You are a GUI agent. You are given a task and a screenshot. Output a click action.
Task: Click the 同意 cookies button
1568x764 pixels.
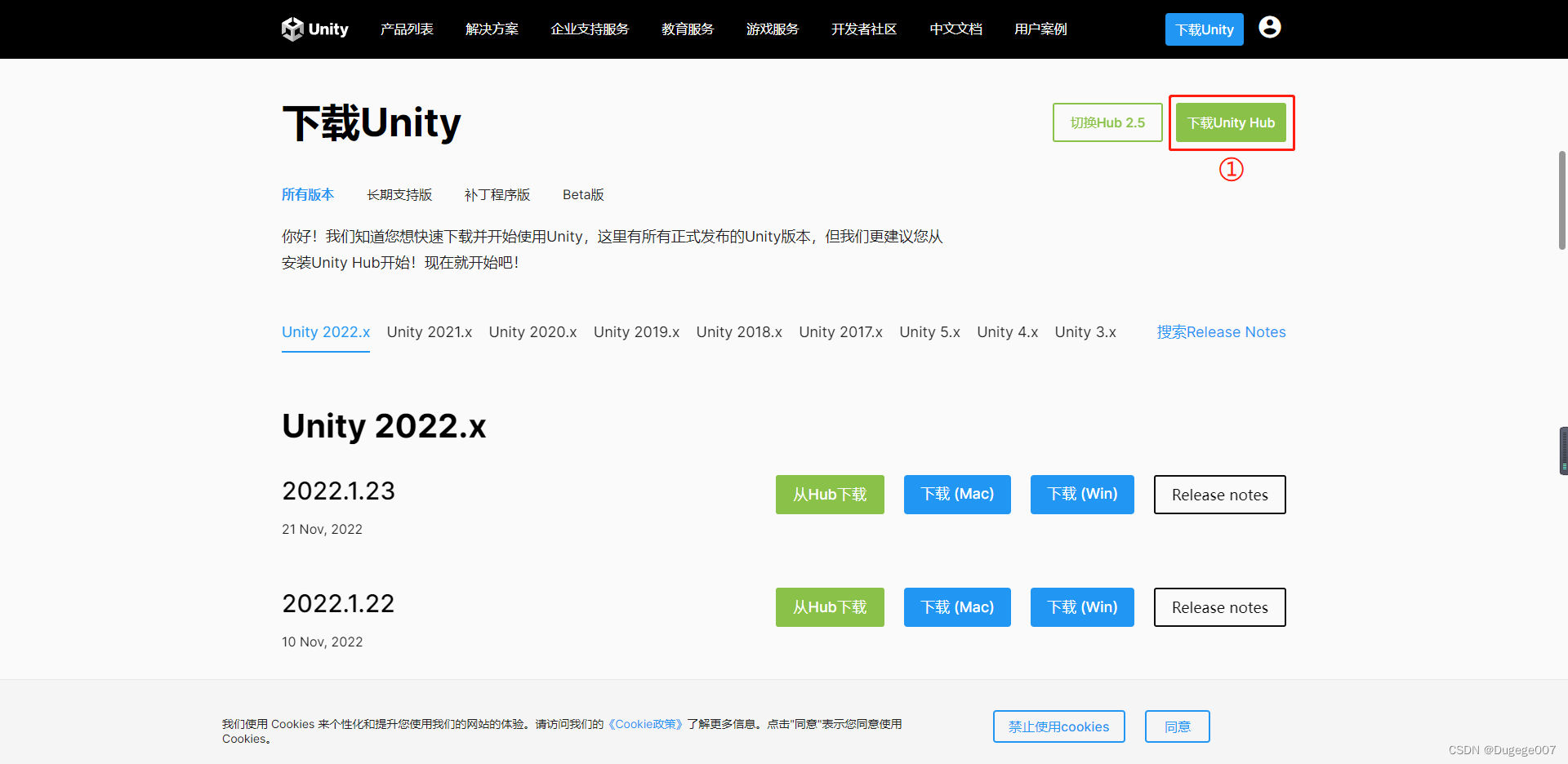1177,726
